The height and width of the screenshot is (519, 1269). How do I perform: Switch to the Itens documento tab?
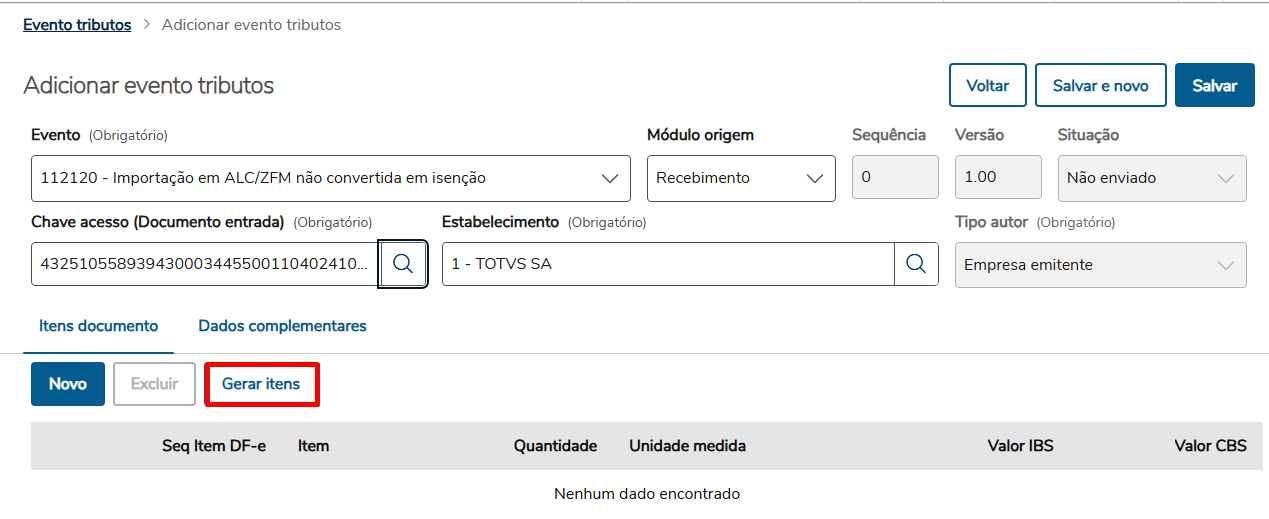point(98,326)
